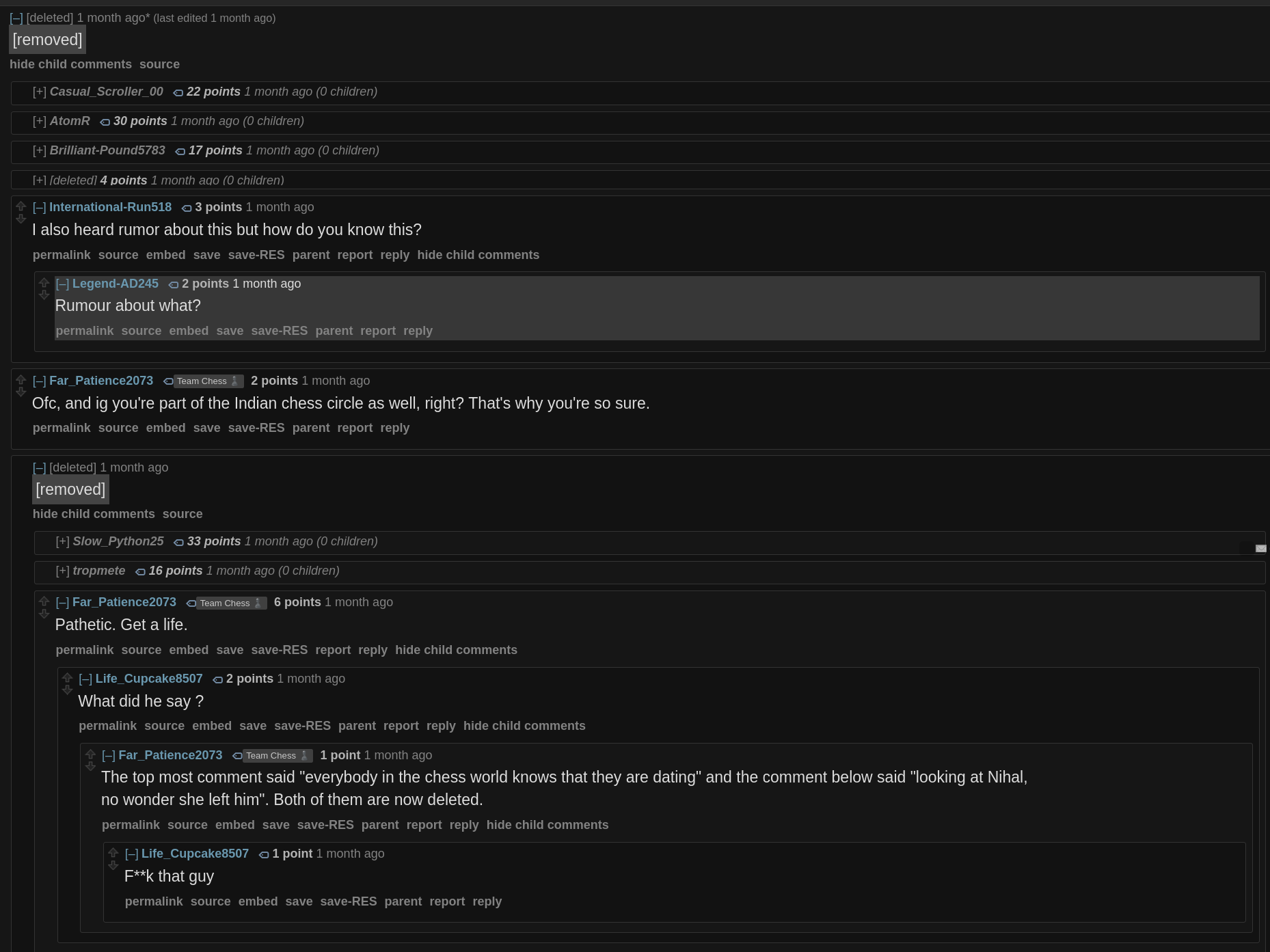Click the tag icon next to AtomR
Screen dimensions: 1270x952
(x=105, y=122)
